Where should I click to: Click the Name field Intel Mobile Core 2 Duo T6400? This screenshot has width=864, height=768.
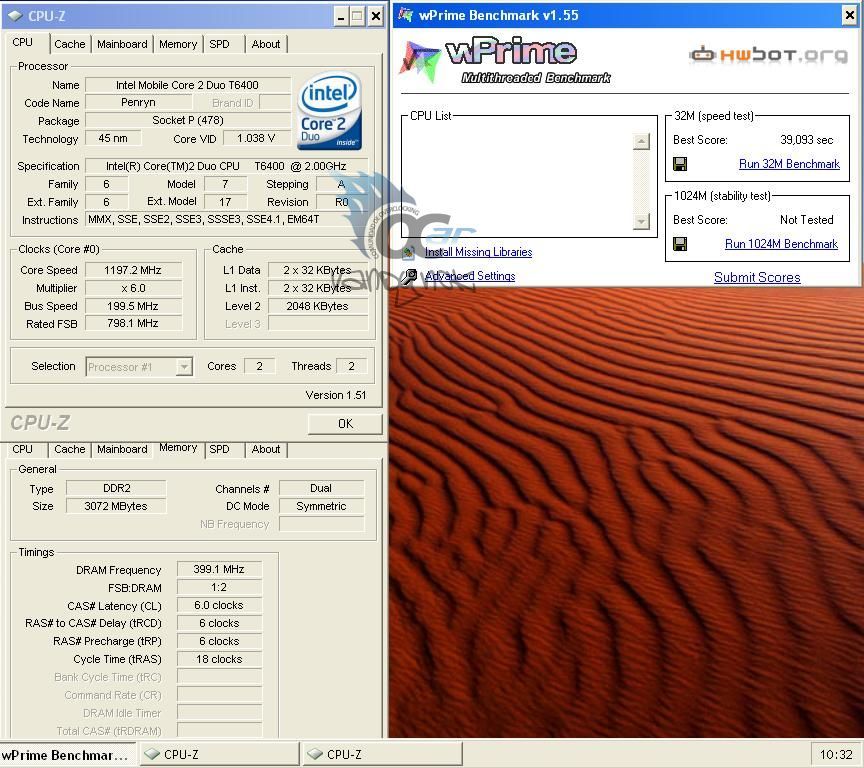[188, 85]
